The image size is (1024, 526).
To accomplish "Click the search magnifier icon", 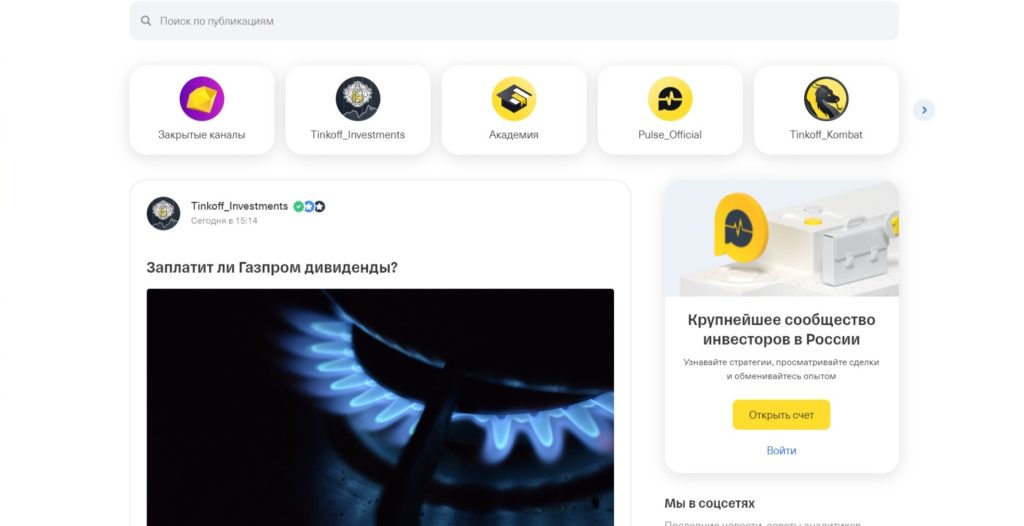I will [146, 21].
